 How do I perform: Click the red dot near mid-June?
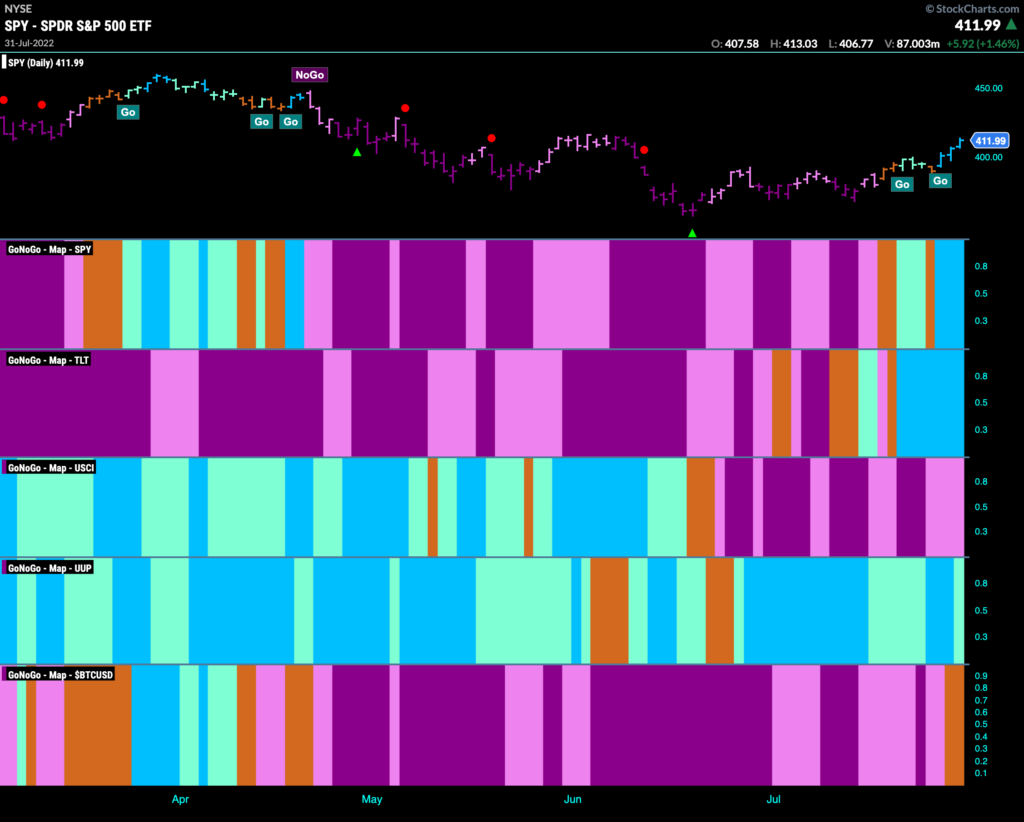(644, 150)
